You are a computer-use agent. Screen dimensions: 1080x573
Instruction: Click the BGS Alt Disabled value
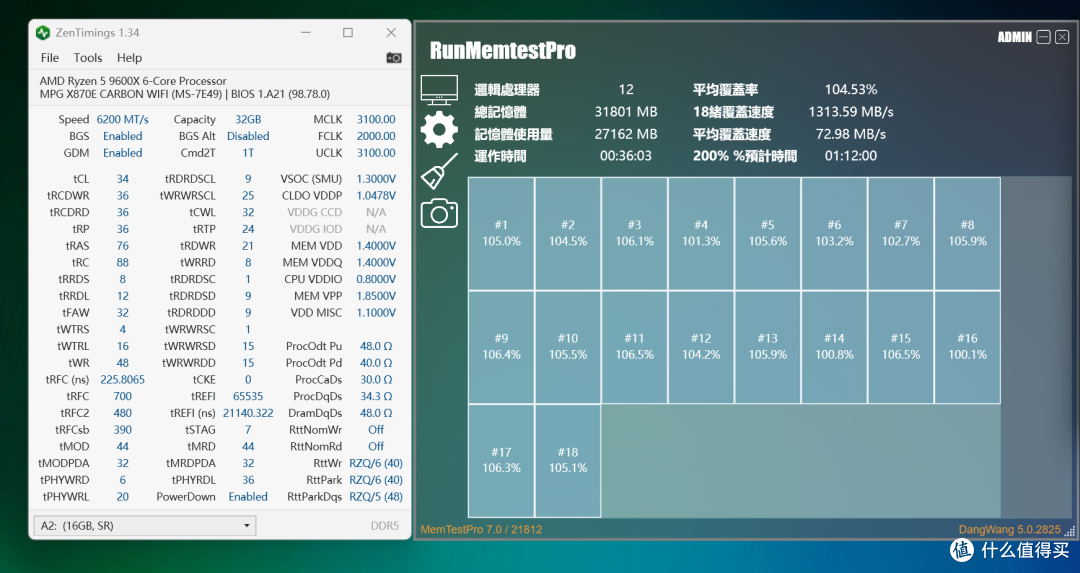248,136
